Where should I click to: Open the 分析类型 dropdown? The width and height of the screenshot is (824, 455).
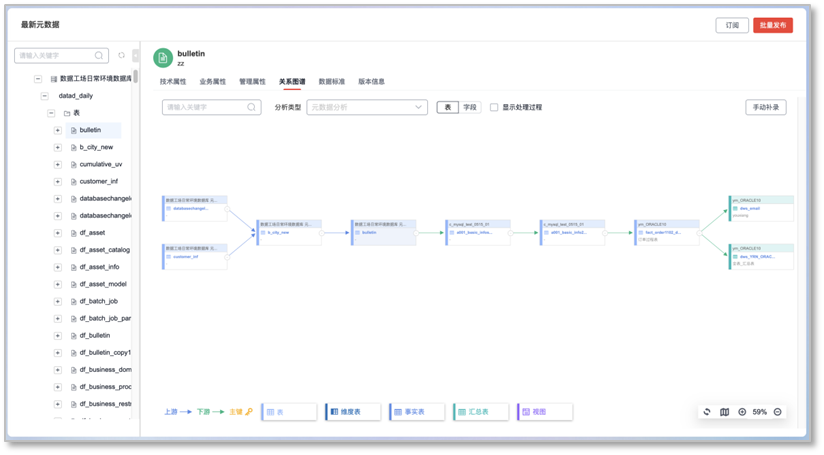click(367, 107)
